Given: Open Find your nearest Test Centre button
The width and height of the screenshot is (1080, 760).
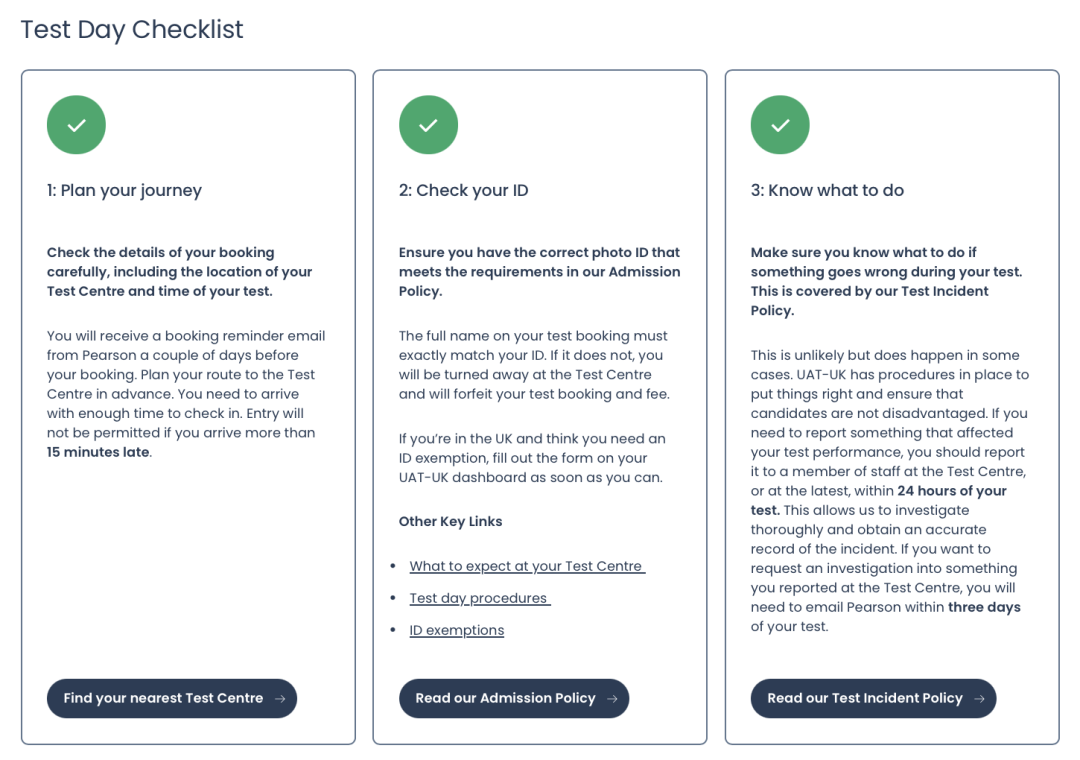Looking at the screenshot, I should pos(172,699).
